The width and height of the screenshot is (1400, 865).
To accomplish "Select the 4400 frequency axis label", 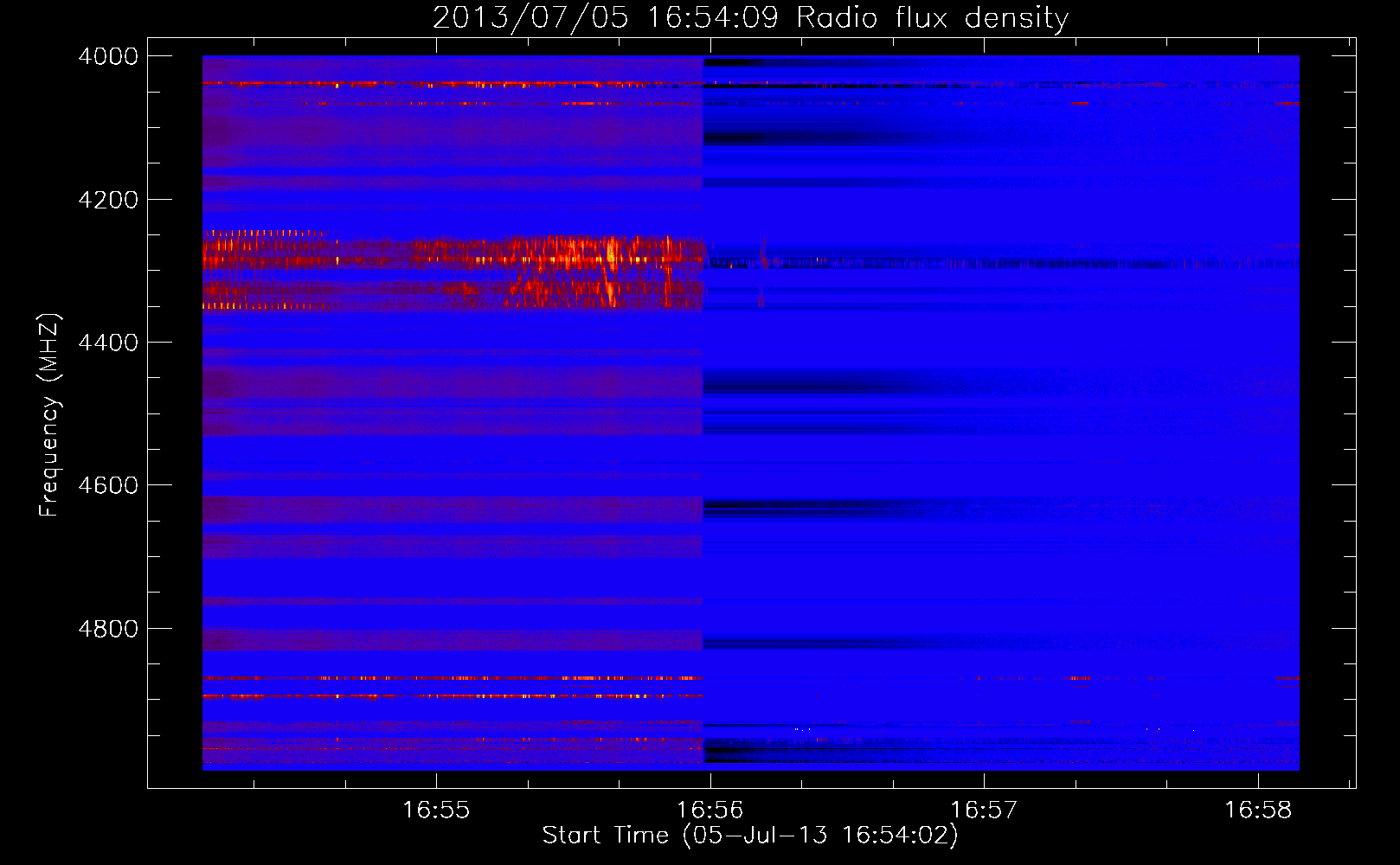I will click(108, 343).
